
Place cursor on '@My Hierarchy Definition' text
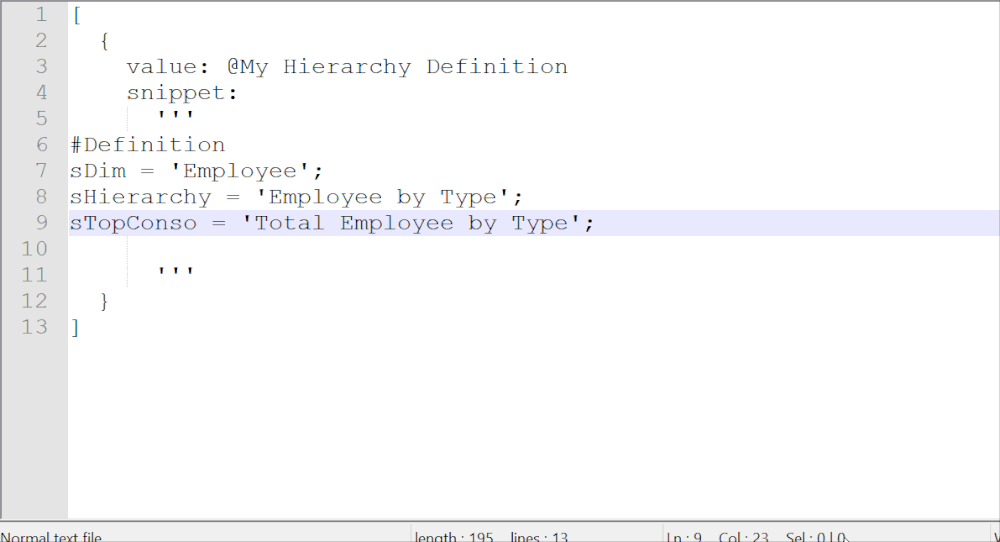click(397, 67)
